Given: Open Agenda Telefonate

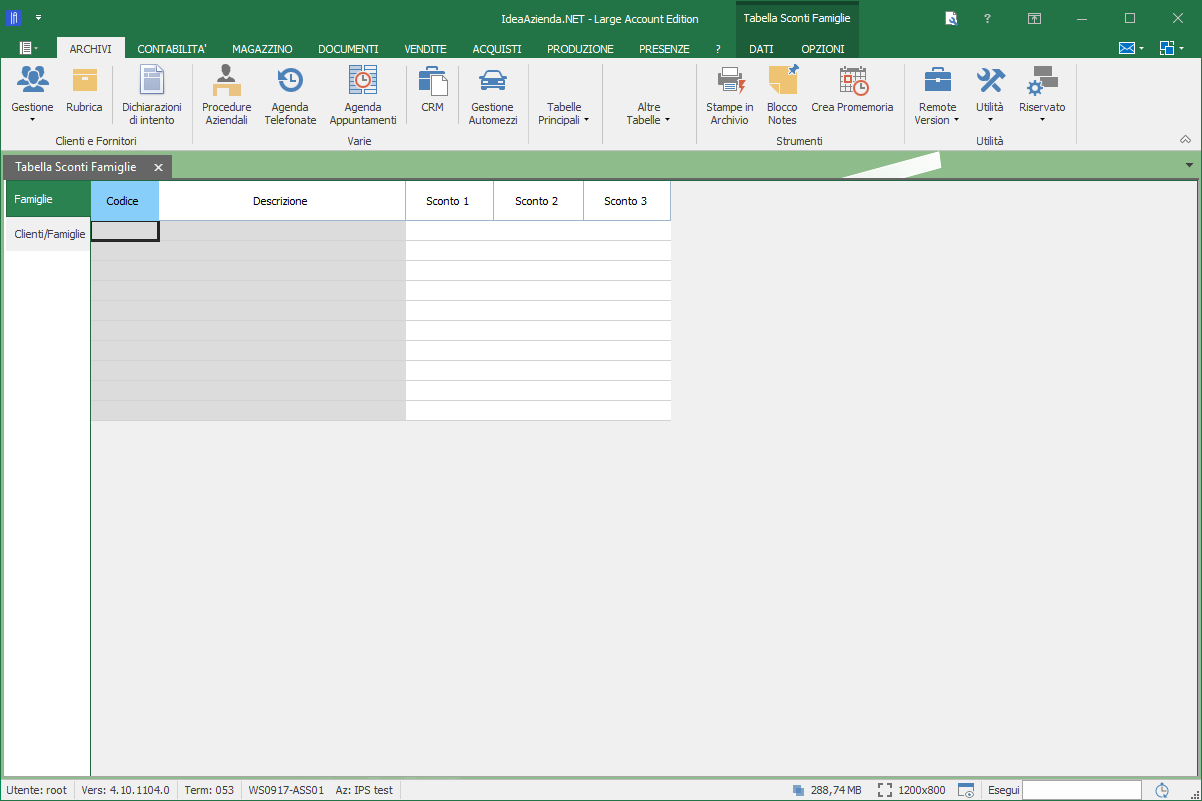Looking at the screenshot, I should click(290, 80).
